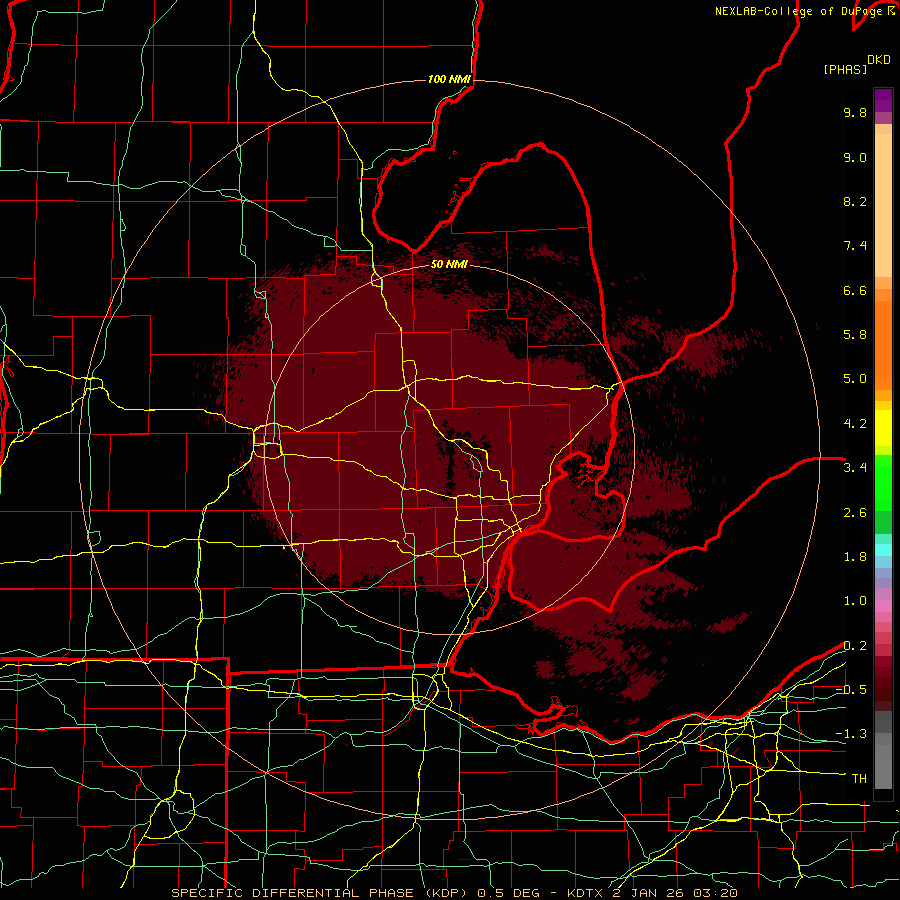The width and height of the screenshot is (900, 900).
Task: Click the 6.6 scale value
Action: click(x=855, y=290)
